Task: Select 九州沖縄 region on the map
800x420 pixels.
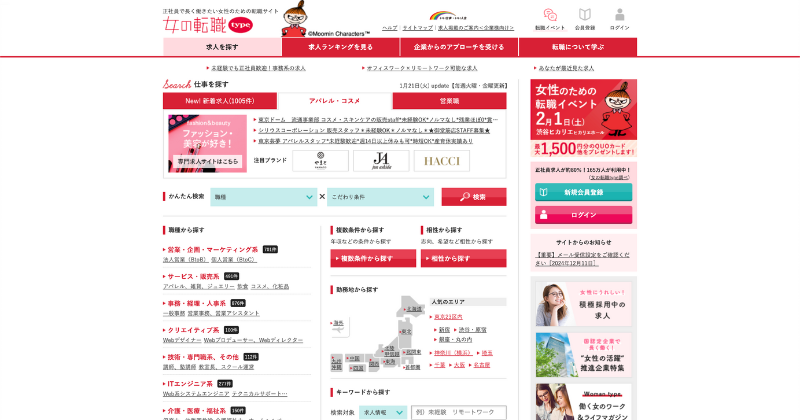Action: pos(336,363)
